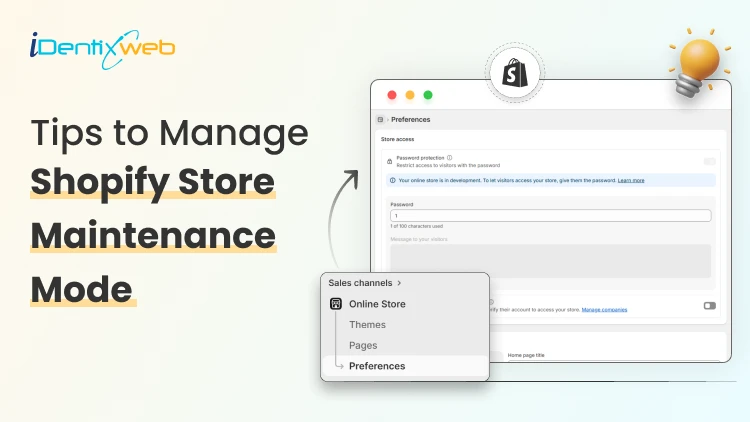Click the red close window button
Screen dimensions: 750x422
click(x=392, y=95)
